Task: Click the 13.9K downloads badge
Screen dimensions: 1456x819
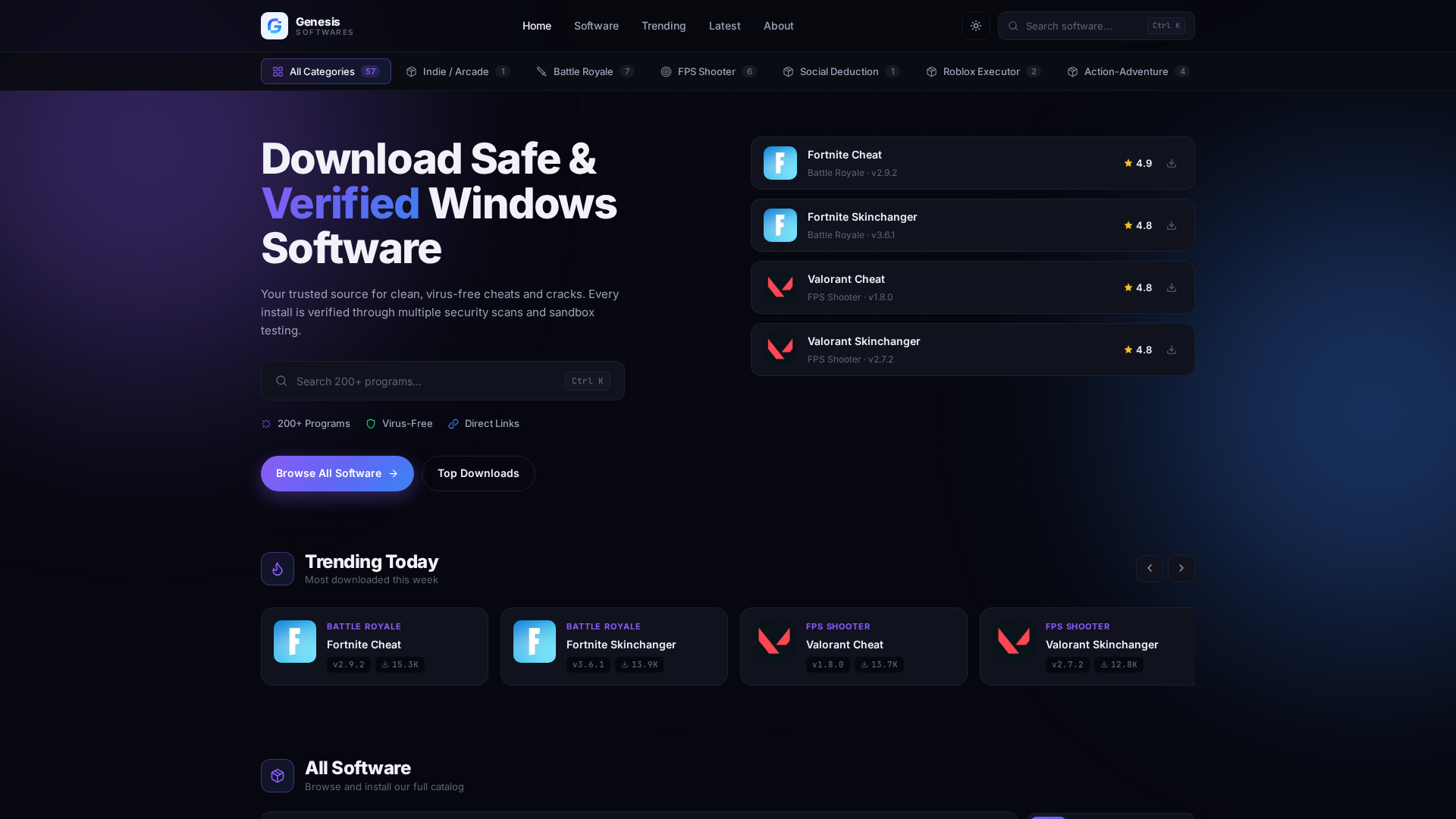Action: point(639,664)
